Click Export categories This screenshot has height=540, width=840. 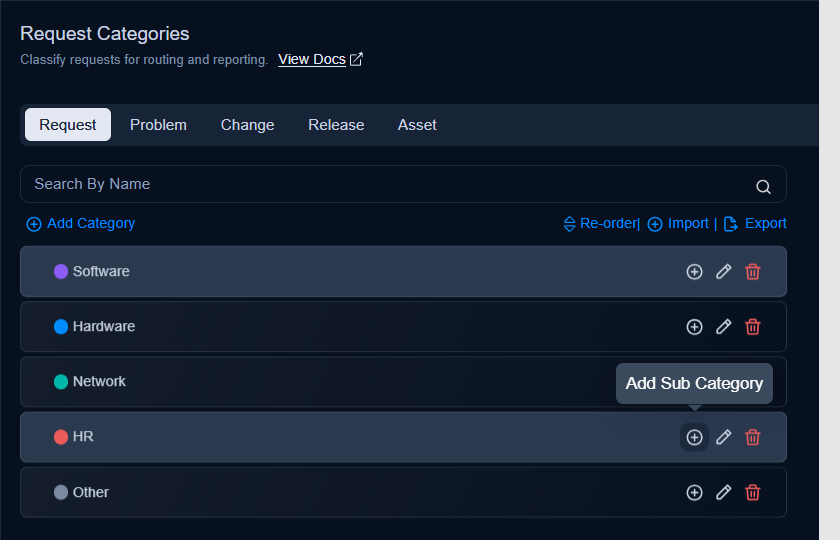755,223
